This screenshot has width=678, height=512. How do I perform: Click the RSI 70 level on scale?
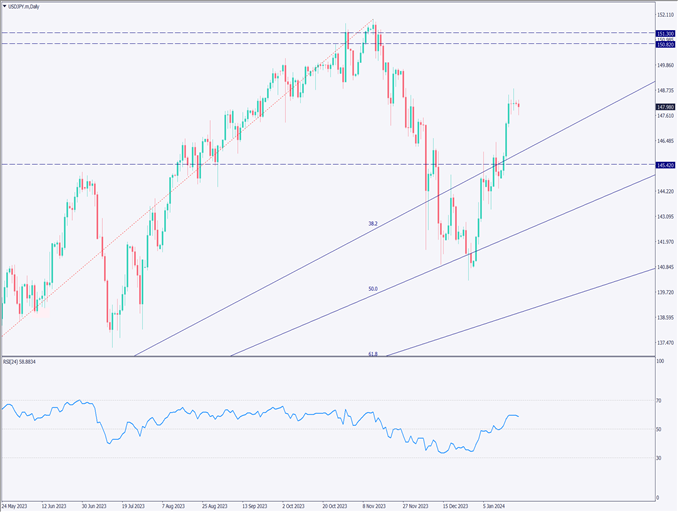pos(660,400)
